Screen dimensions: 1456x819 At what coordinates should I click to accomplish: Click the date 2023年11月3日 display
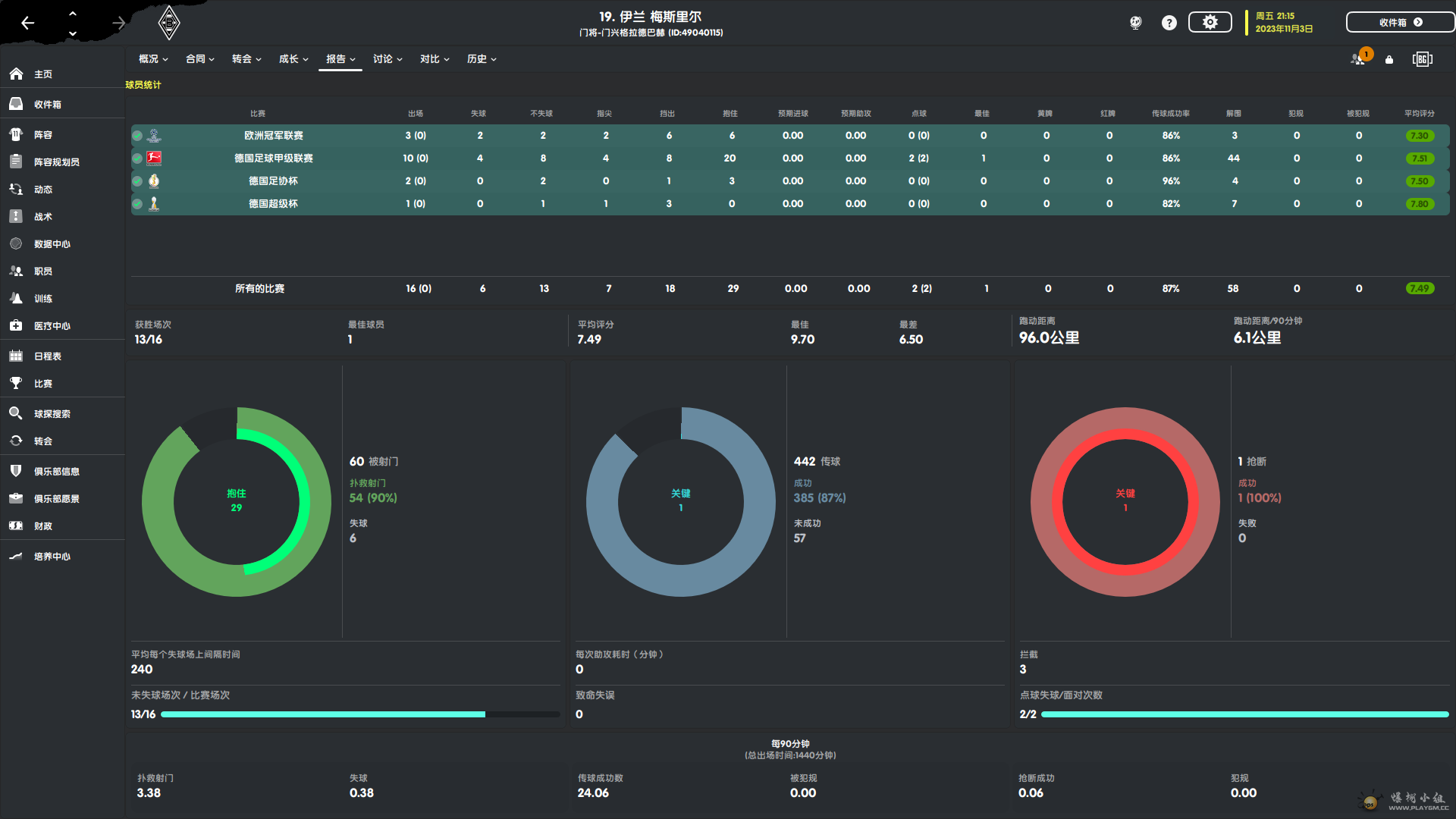(1284, 29)
